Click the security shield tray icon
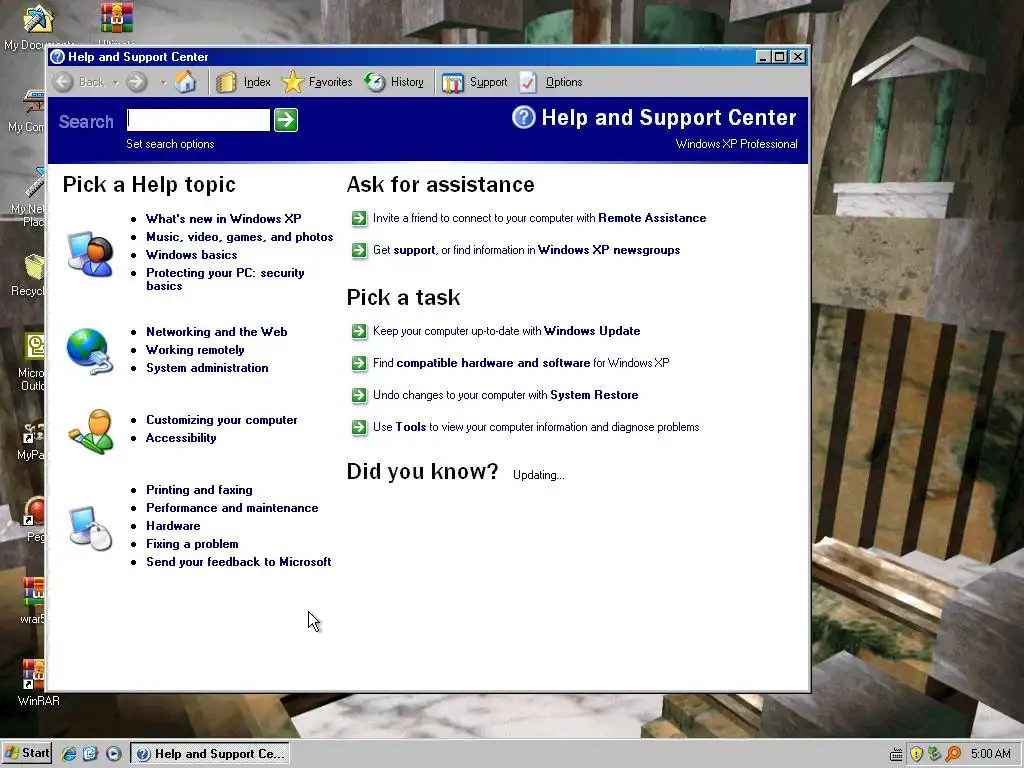 916,754
